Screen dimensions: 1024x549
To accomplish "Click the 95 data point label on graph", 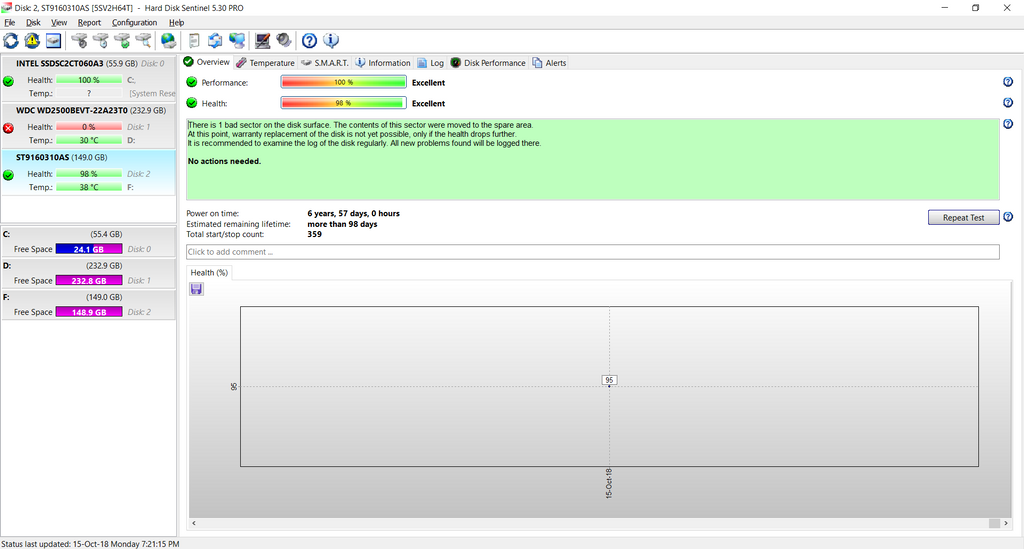I will [609, 380].
